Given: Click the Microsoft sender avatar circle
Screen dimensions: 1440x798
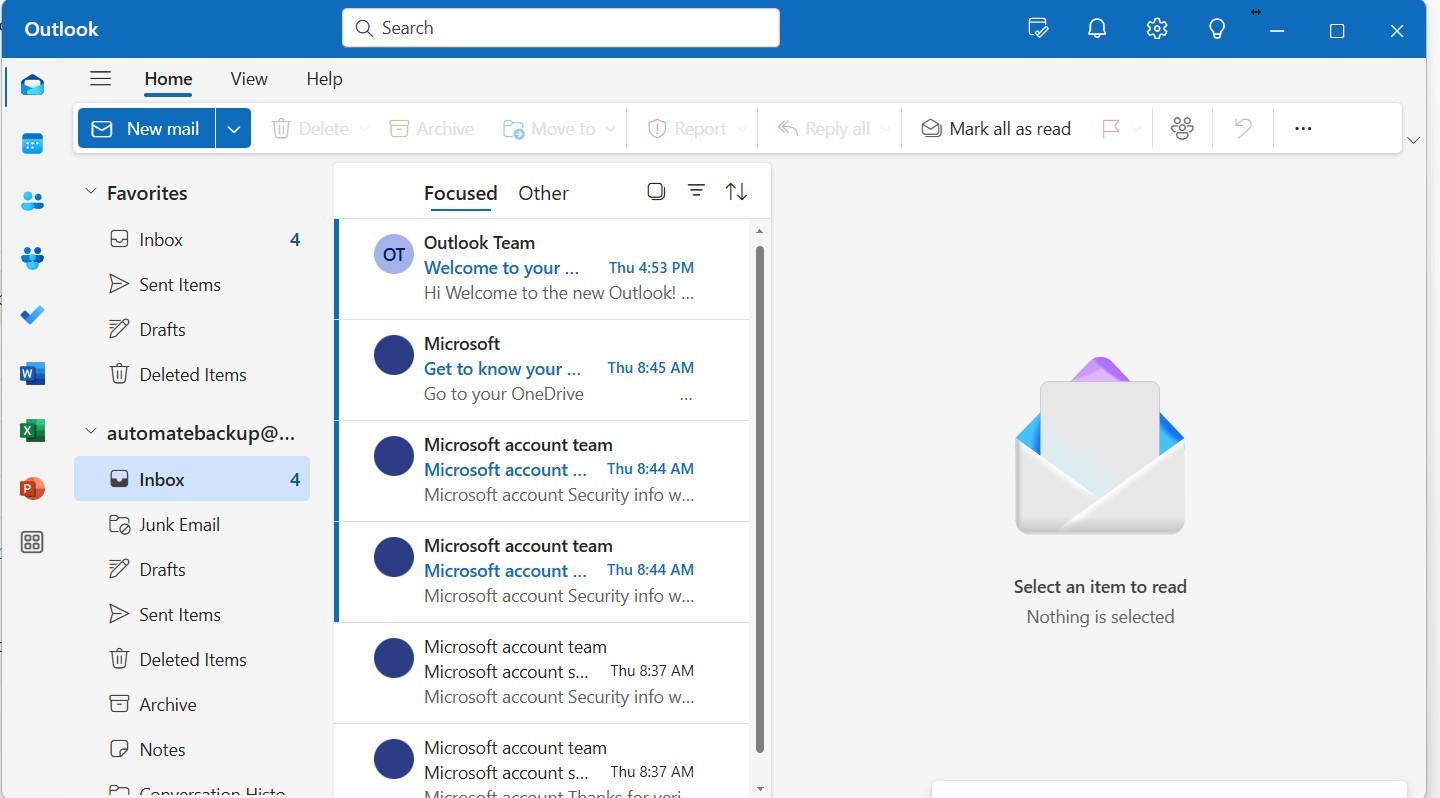Looking at the screenshot, I should pyautogui.click(x=394, y=355).
